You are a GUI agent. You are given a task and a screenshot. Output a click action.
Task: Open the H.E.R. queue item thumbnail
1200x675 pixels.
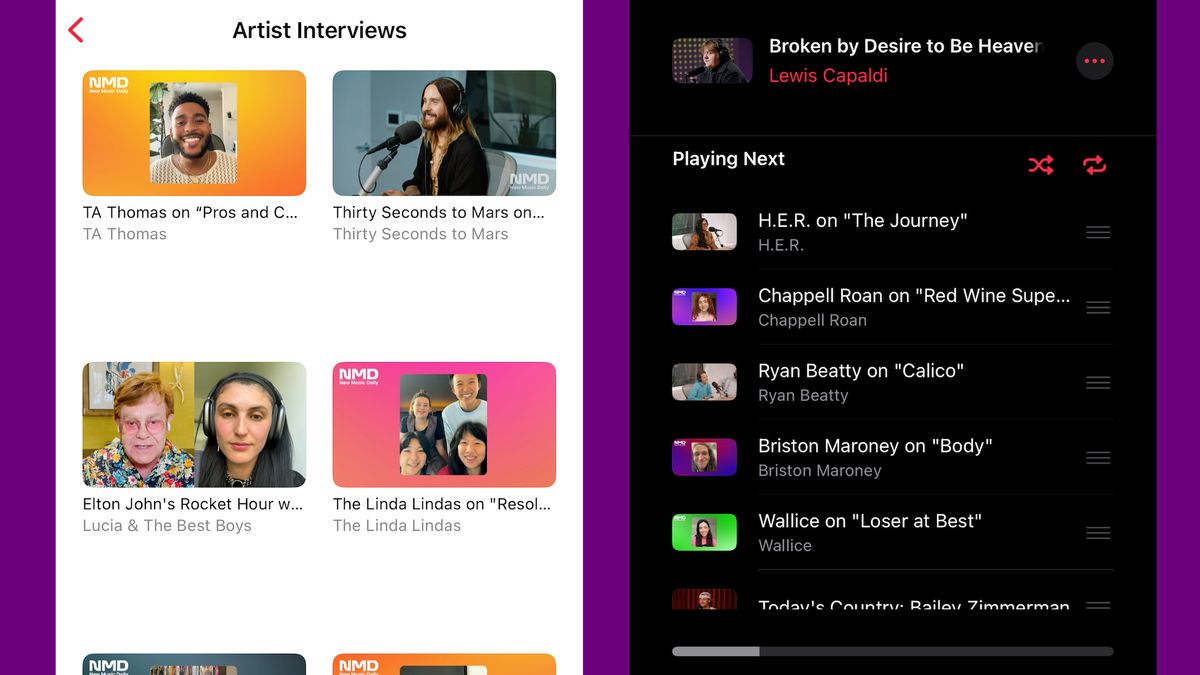click(x=704, y=232)
